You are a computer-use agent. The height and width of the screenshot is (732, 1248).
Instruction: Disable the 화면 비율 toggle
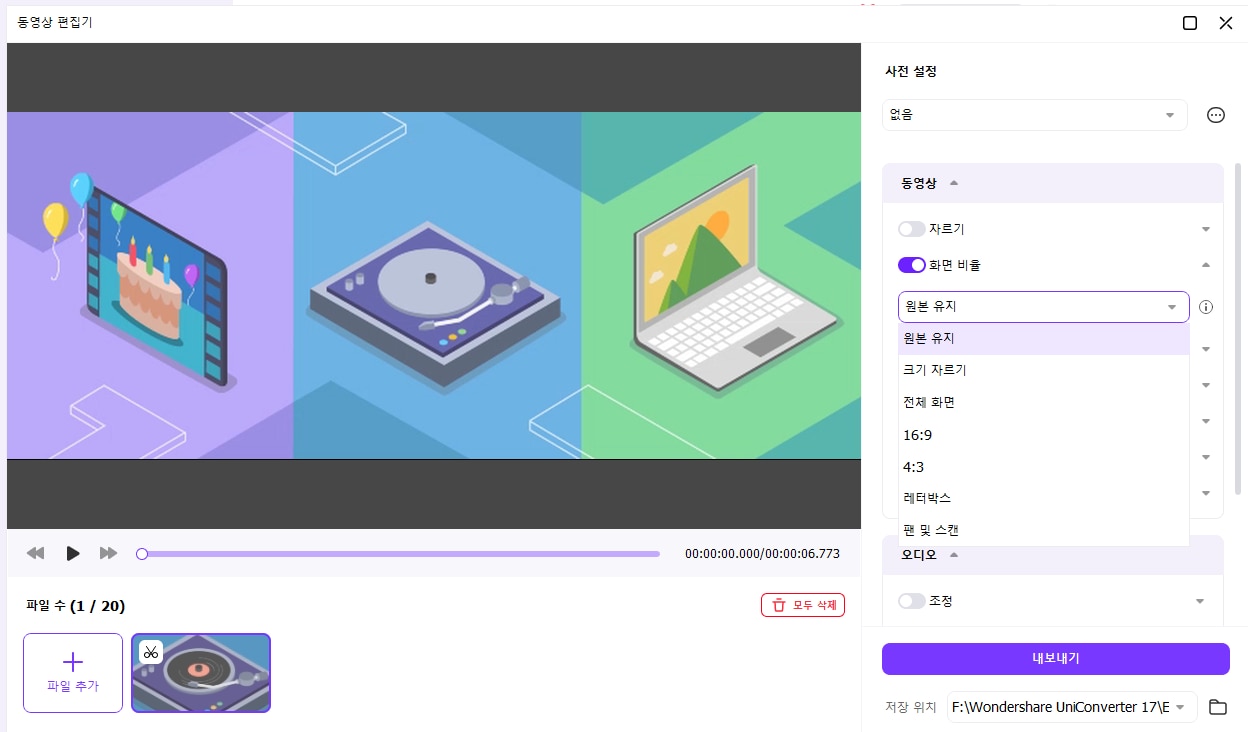pos(911,264)
